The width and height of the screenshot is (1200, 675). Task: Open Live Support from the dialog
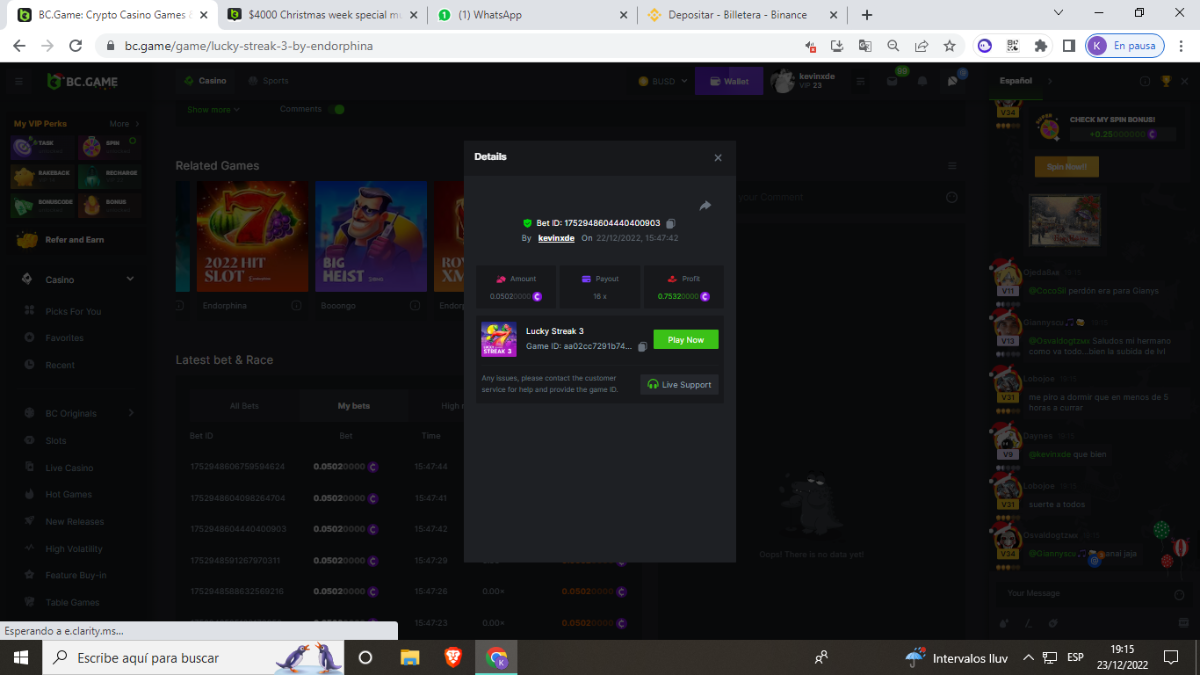[x=679, y=384]
